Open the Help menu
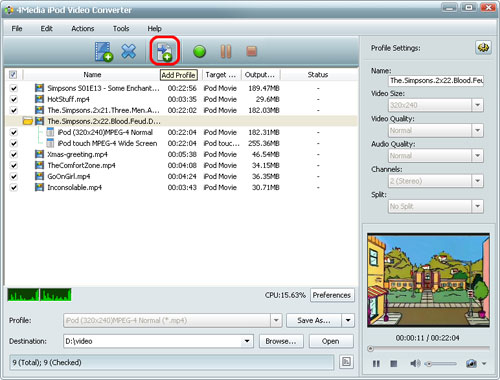This screenshot has width=500, height=380. (154, 28)
